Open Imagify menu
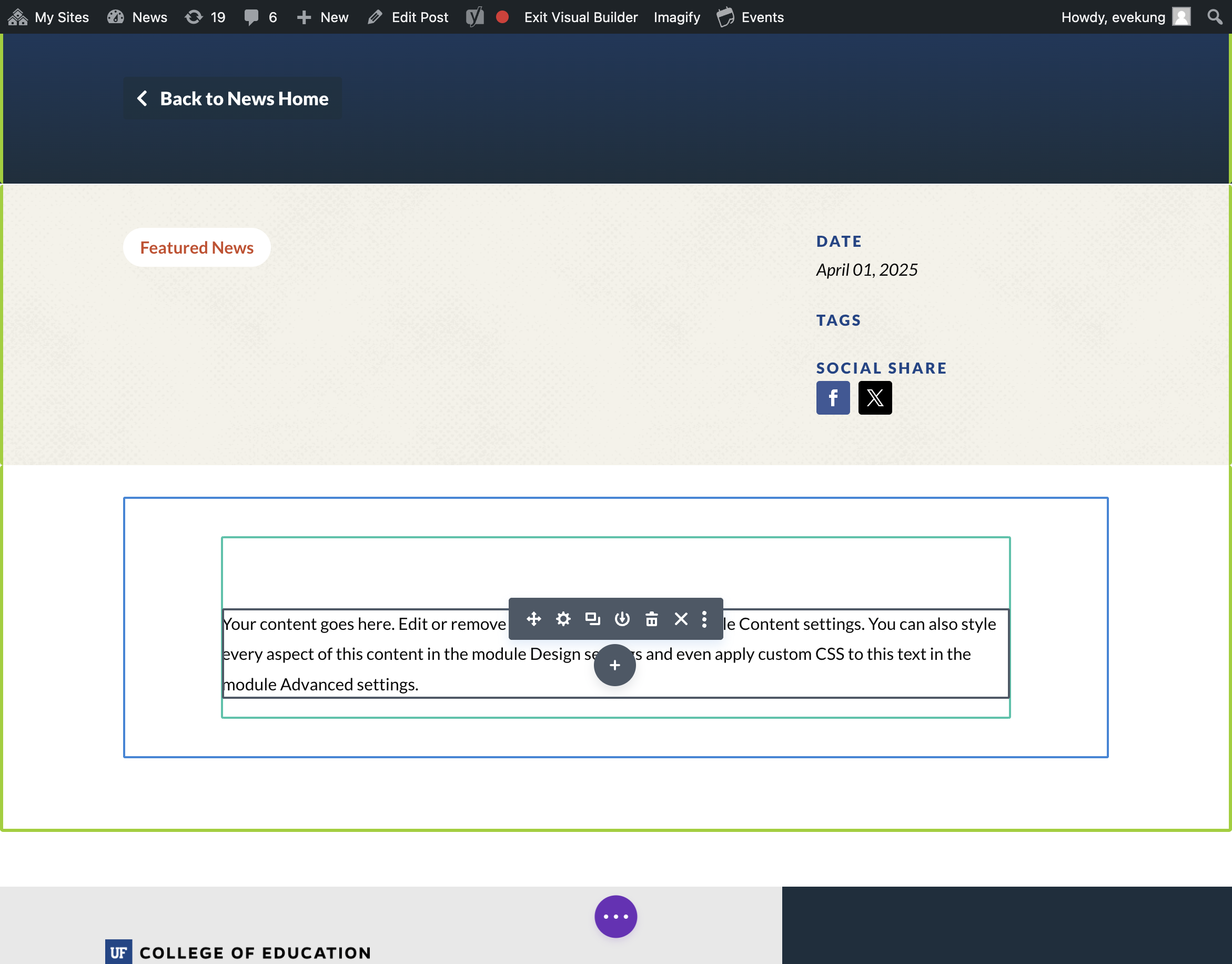The height and width of the screenshot is (964, 1232). point(677,17)
